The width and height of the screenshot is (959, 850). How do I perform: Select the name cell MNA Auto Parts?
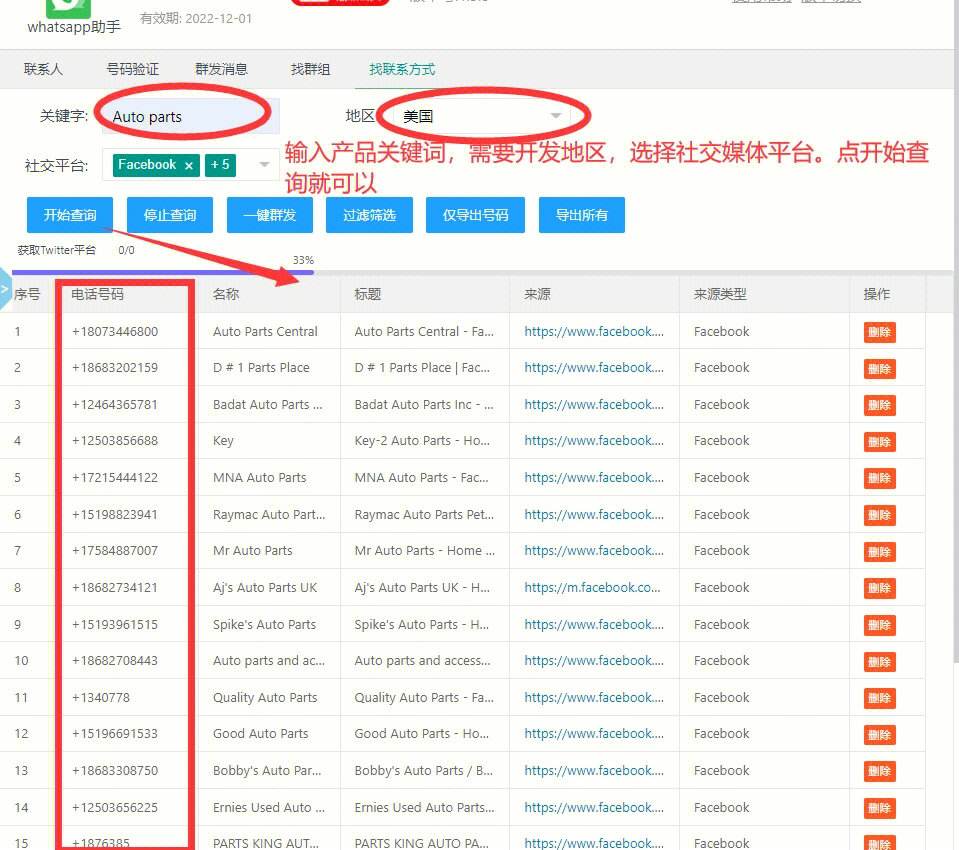click(x=259, y=478)
